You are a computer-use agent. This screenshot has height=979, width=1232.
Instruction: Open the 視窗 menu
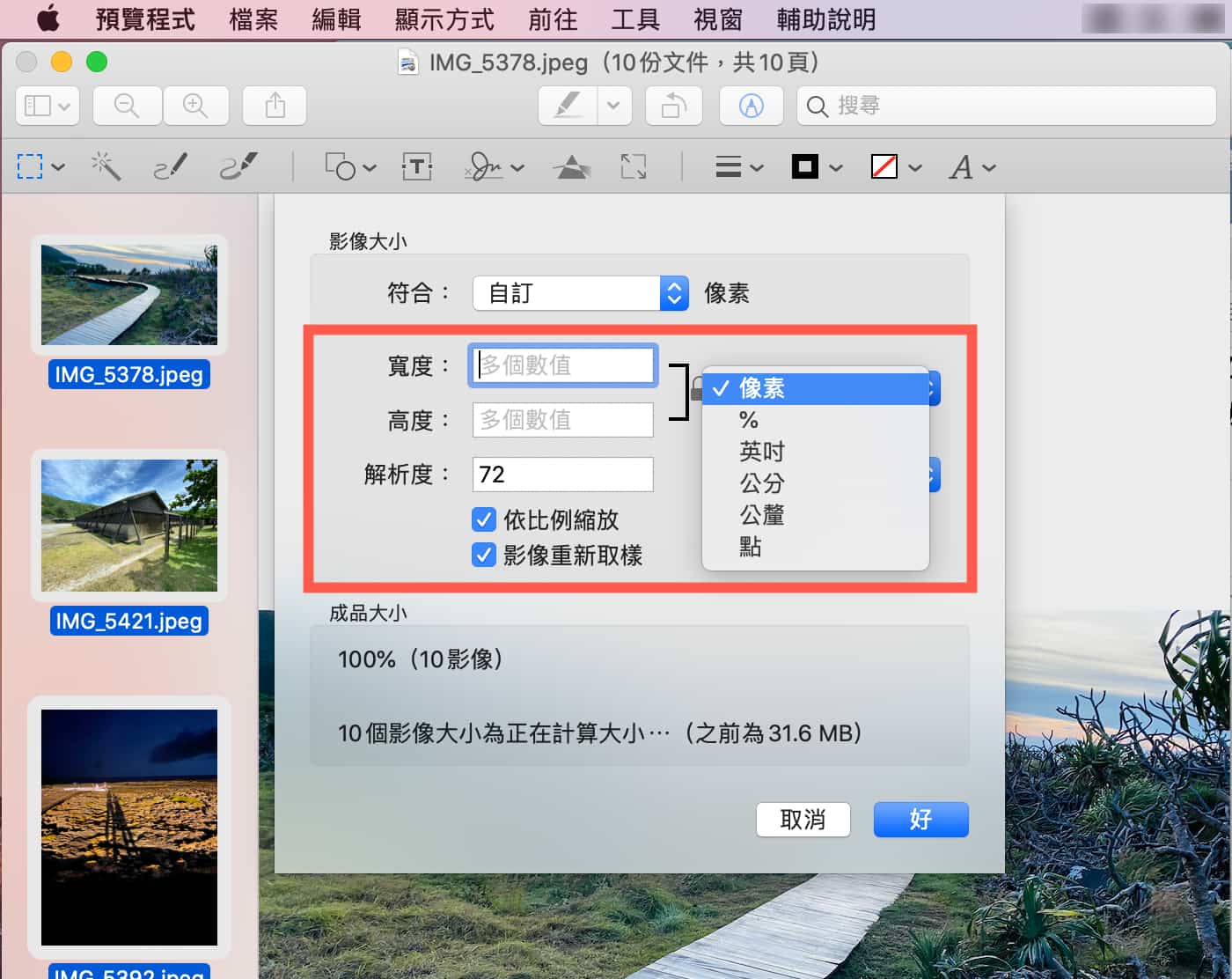click(718, 18)
